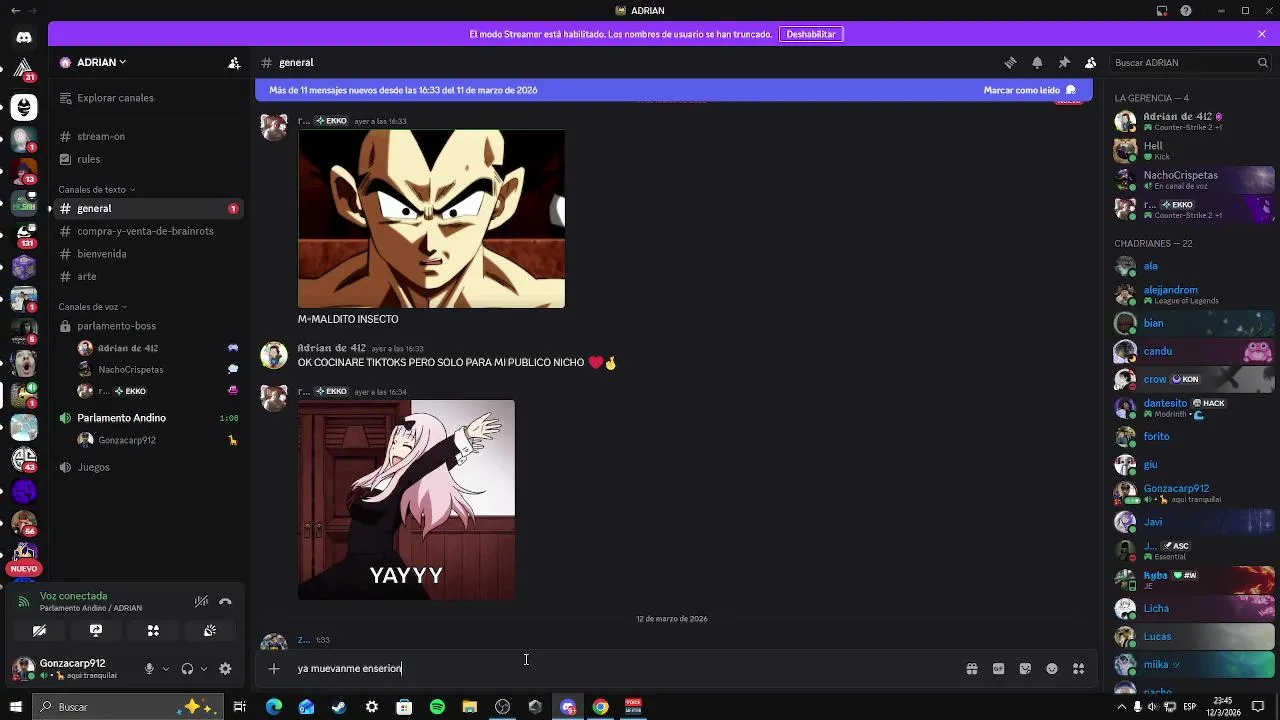This screenshot has width=1280, height=720.
Task: Open Microsoft Edge from the taskbar
Action: pyautogui.click(x=274, y=707)
